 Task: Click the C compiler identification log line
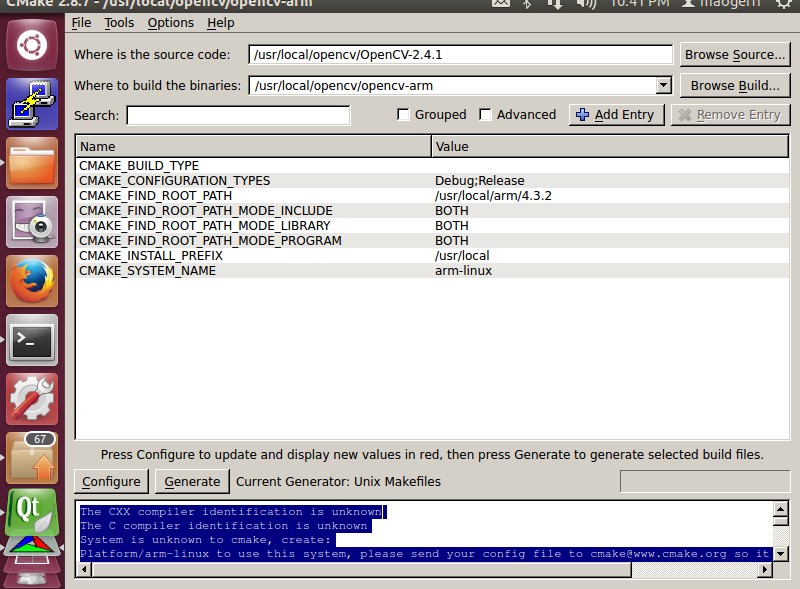[223, 526]
